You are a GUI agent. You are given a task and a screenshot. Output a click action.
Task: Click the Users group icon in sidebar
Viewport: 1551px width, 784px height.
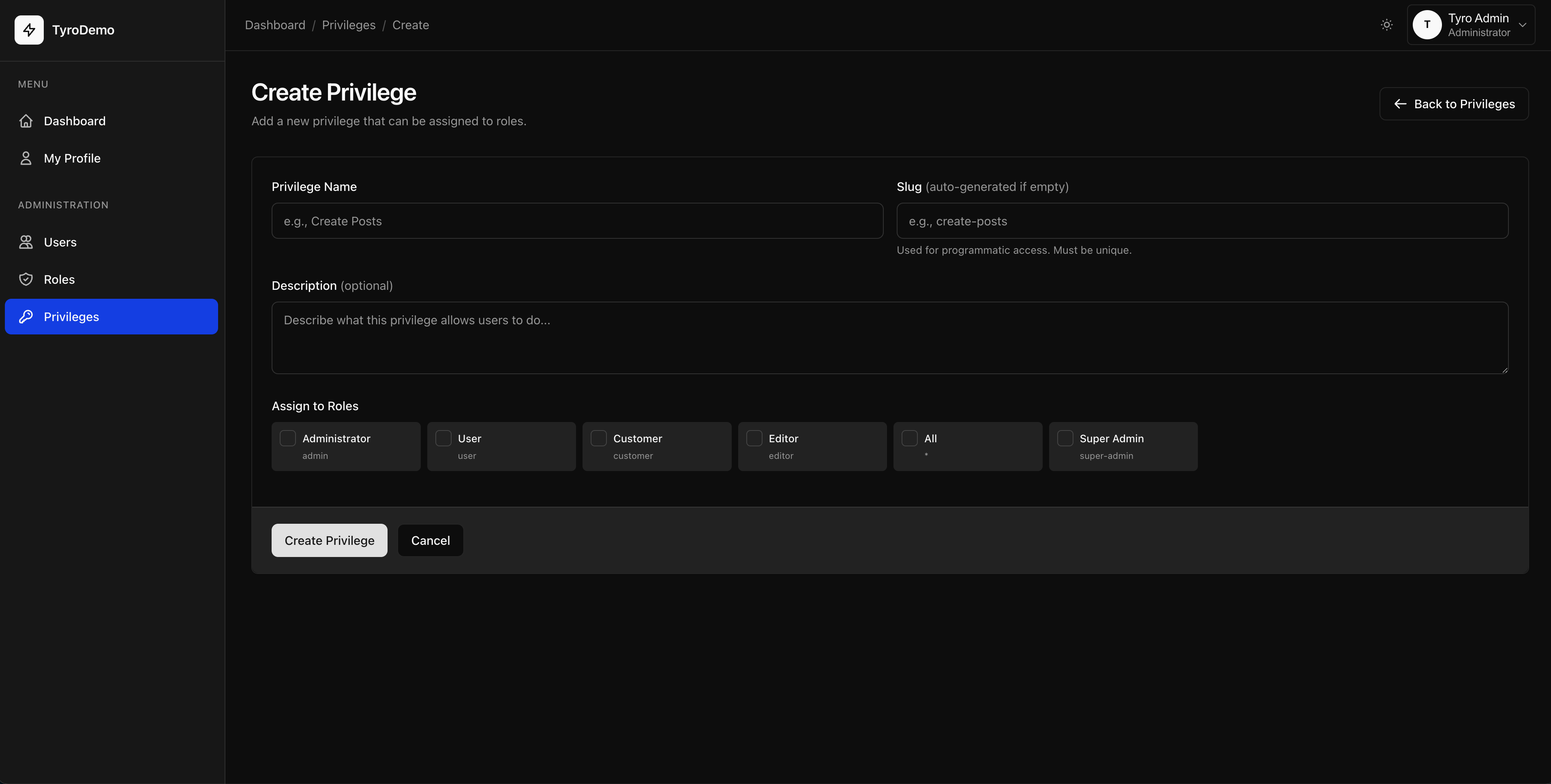click(26, 242)
